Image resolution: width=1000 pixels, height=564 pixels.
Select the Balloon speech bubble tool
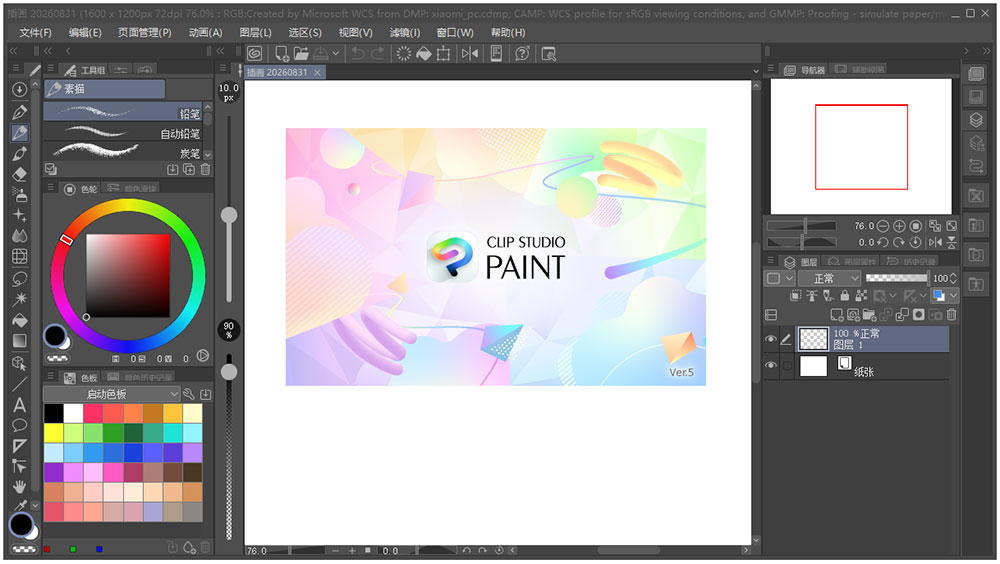point(19,425)
